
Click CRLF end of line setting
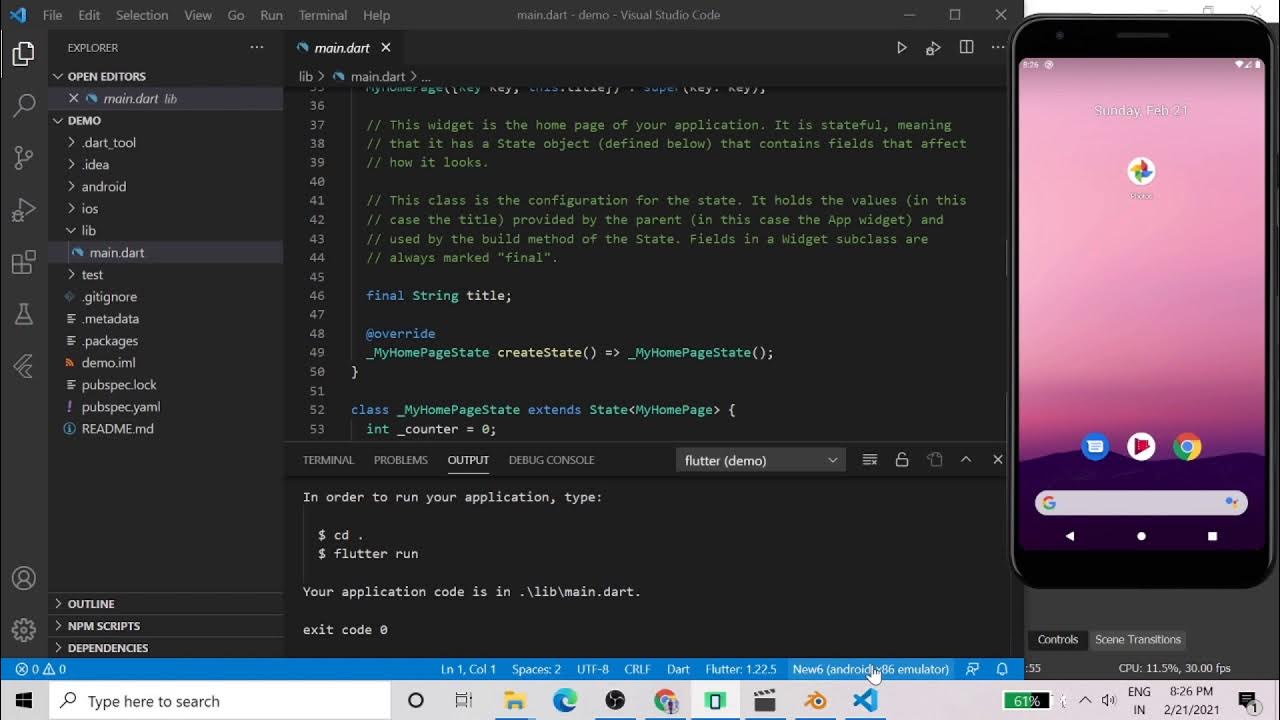coord(637,669)
